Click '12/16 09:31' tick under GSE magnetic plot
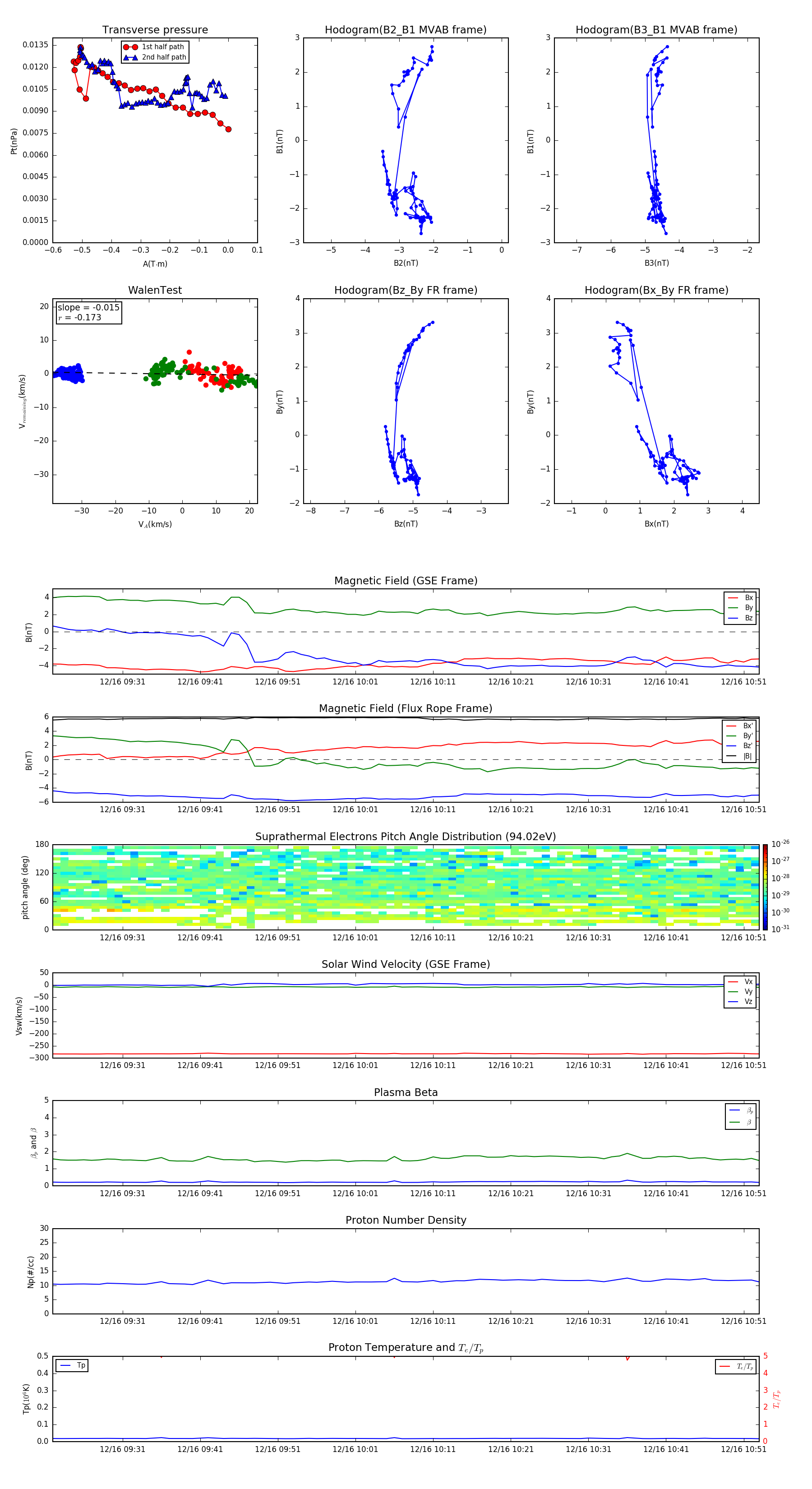Screen dimensions: 812x1489 tap(123, 682)
